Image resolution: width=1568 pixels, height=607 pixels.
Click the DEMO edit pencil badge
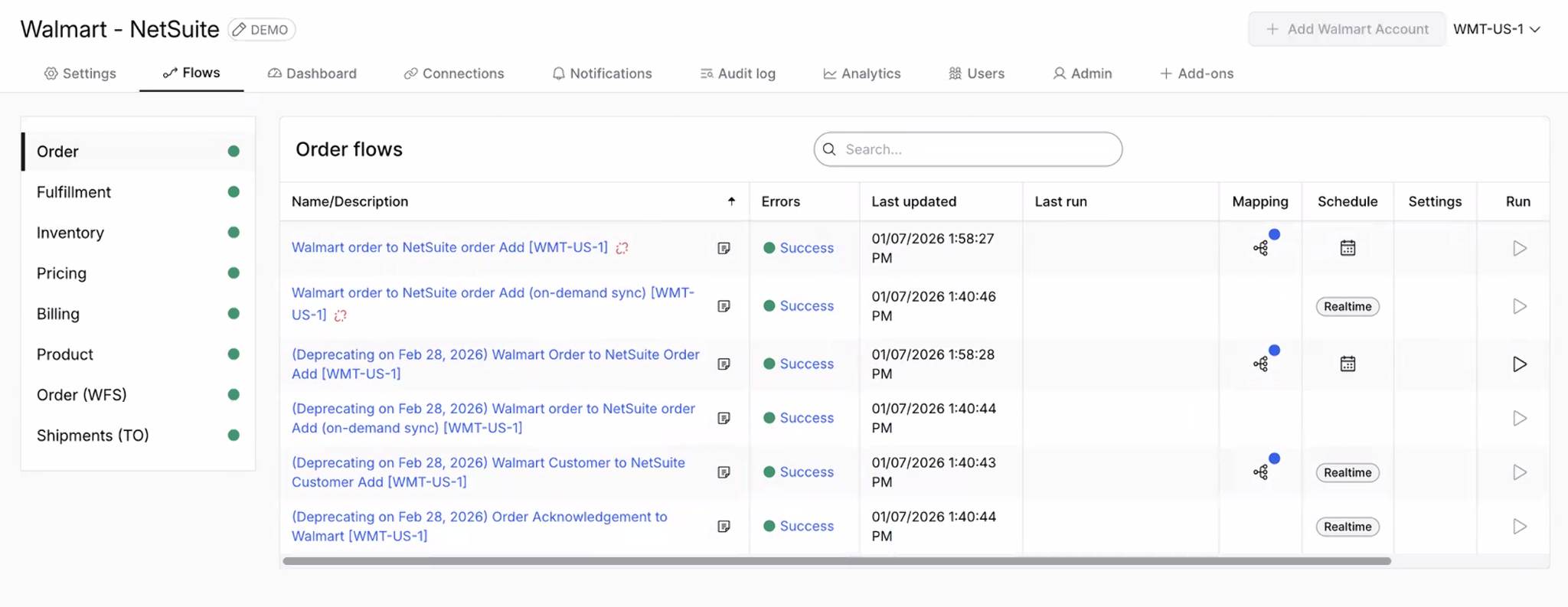[262, 30]
